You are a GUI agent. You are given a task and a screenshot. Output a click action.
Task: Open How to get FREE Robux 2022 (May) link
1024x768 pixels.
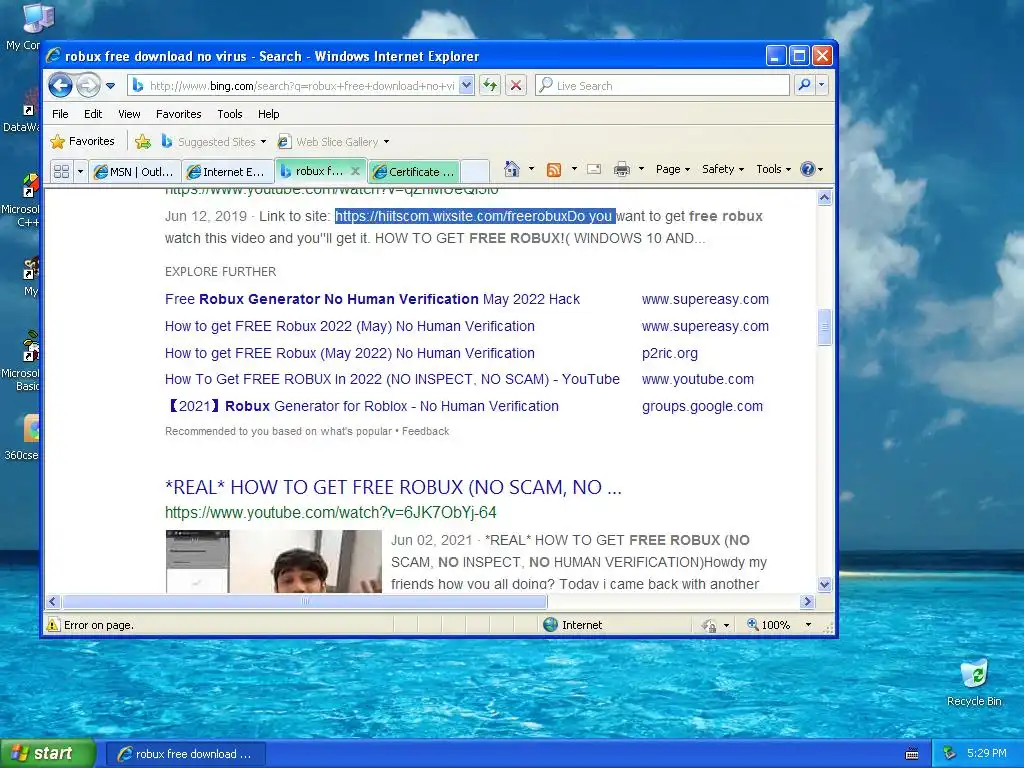pyautogui.click(x=349, y=326)
